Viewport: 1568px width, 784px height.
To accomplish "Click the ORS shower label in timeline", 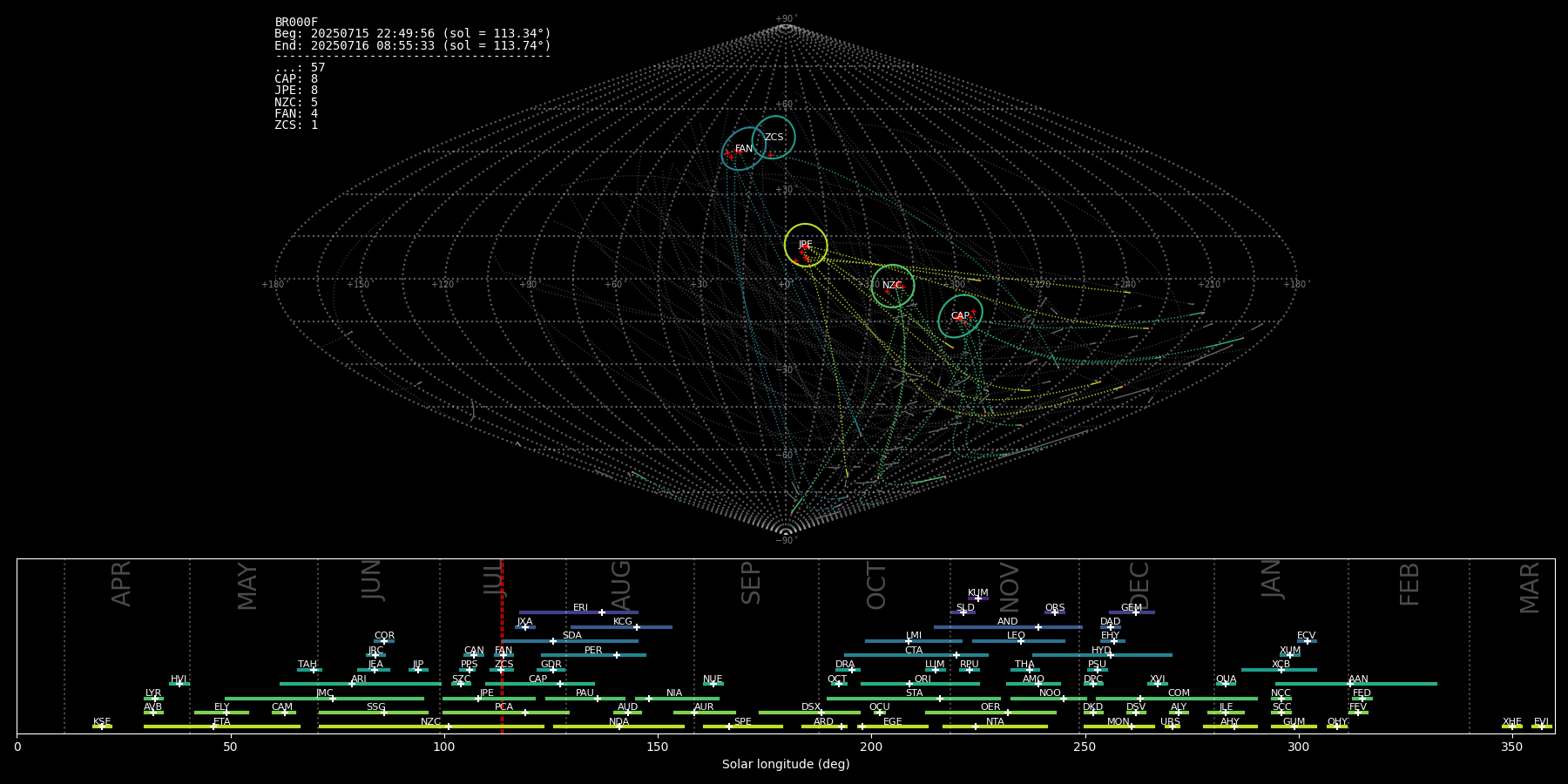I will tap(1055, 608).
